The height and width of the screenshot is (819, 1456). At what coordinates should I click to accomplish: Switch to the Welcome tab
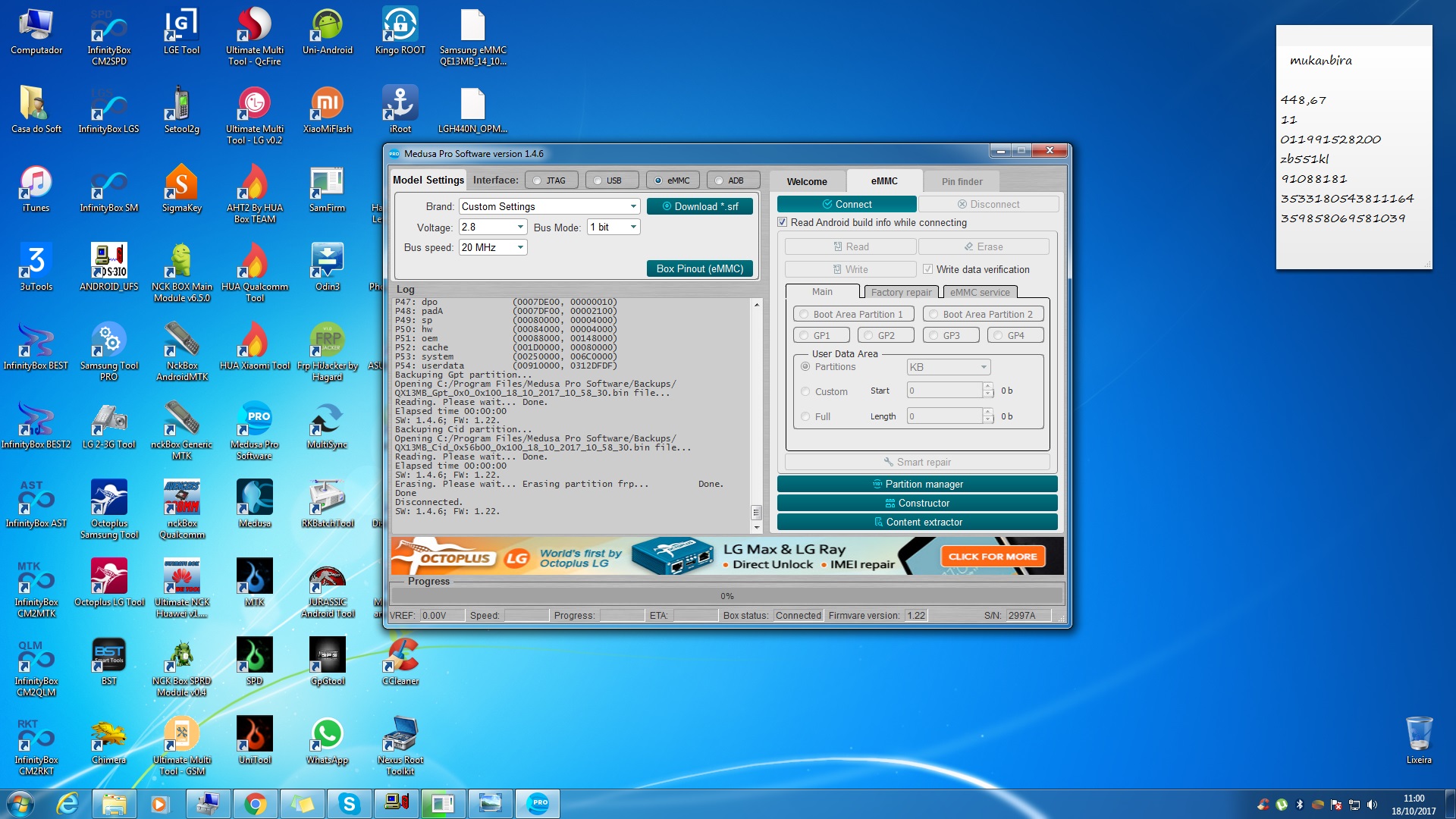(807, 181)
